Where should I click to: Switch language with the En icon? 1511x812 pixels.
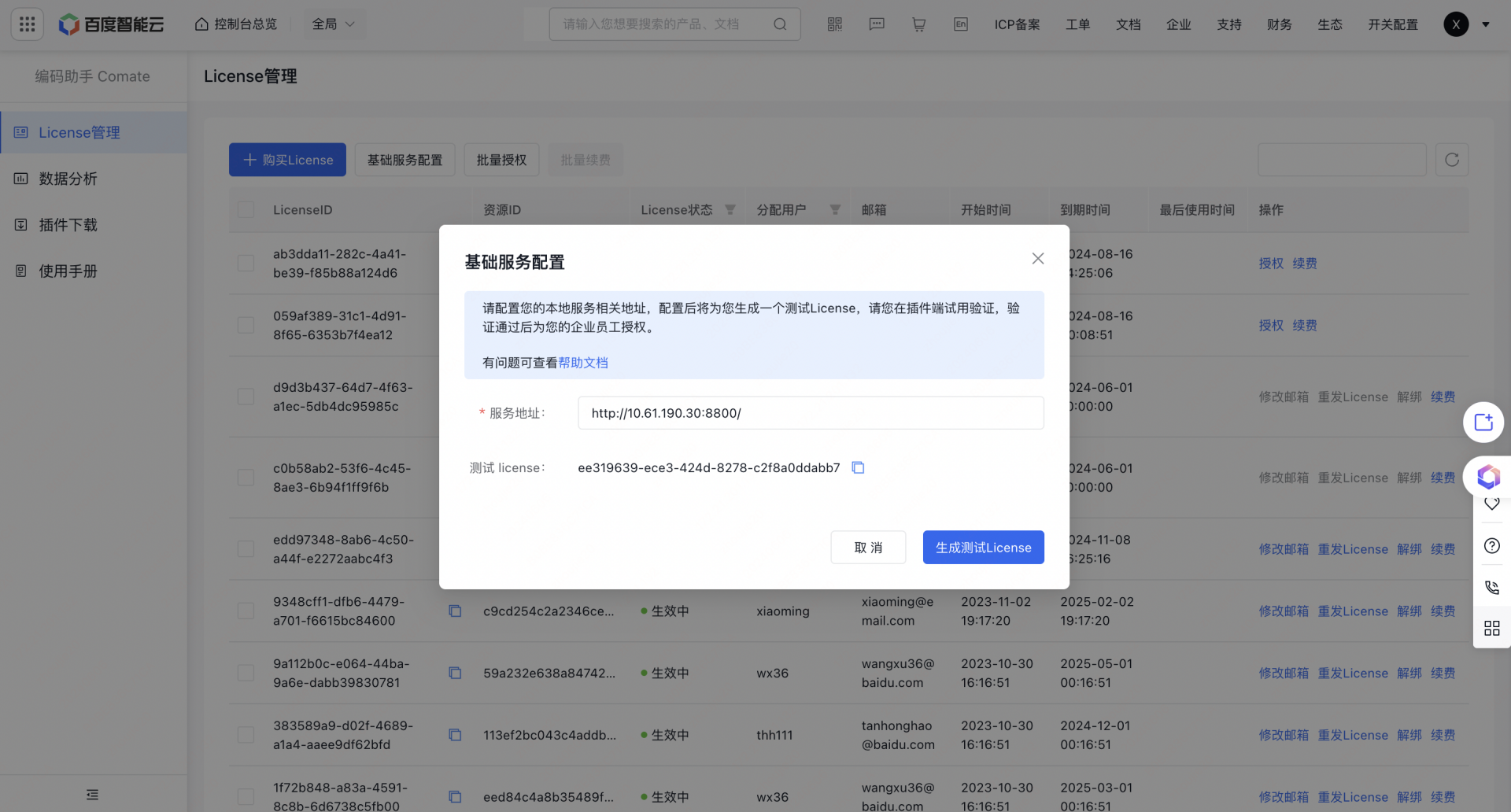click(961, 24)
